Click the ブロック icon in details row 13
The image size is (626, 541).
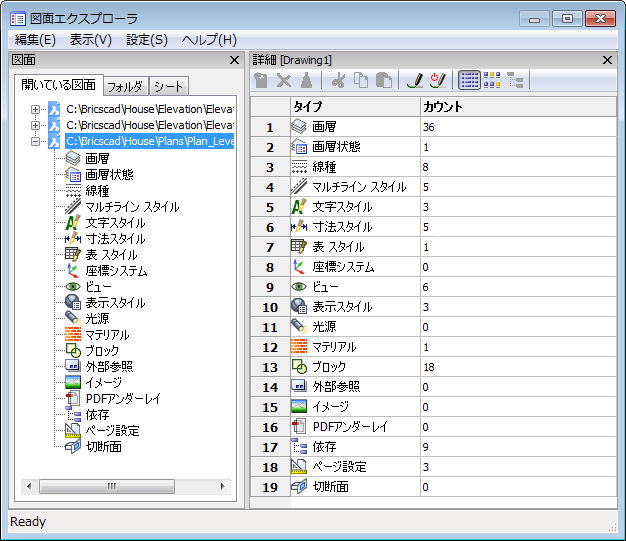[x=299, y=367]
